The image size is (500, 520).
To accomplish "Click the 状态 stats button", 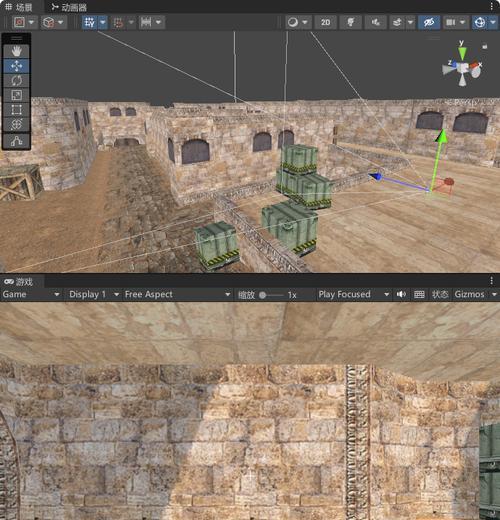I will click(x=440, y=294).
